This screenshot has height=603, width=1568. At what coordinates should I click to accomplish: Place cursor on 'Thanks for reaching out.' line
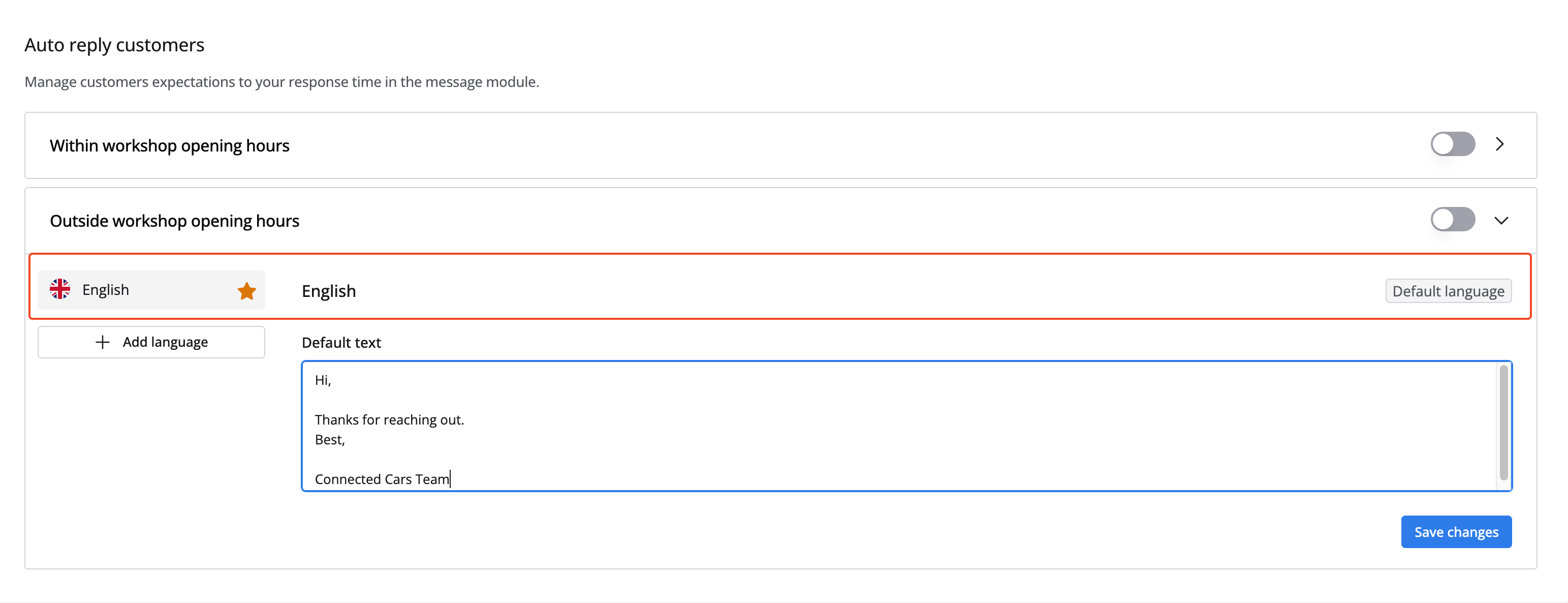[x=389, y=419]
